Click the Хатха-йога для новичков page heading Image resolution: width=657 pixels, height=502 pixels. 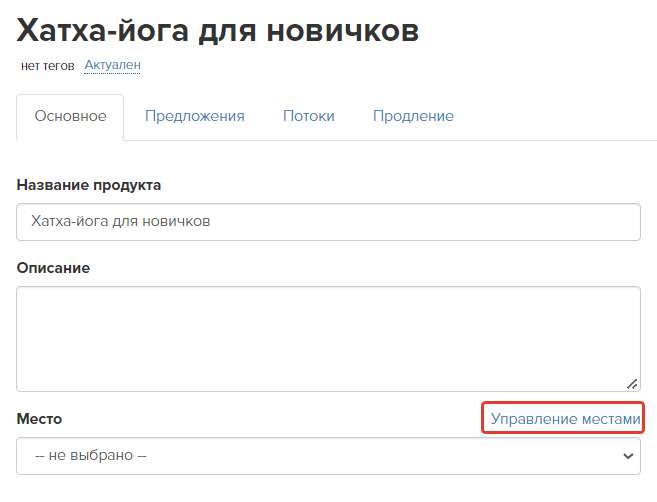pos(217,31)
